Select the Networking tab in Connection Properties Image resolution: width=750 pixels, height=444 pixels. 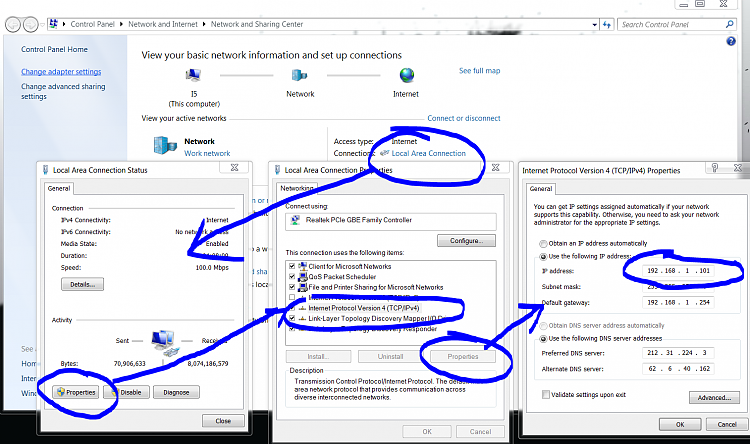click(x=297, y=188)
